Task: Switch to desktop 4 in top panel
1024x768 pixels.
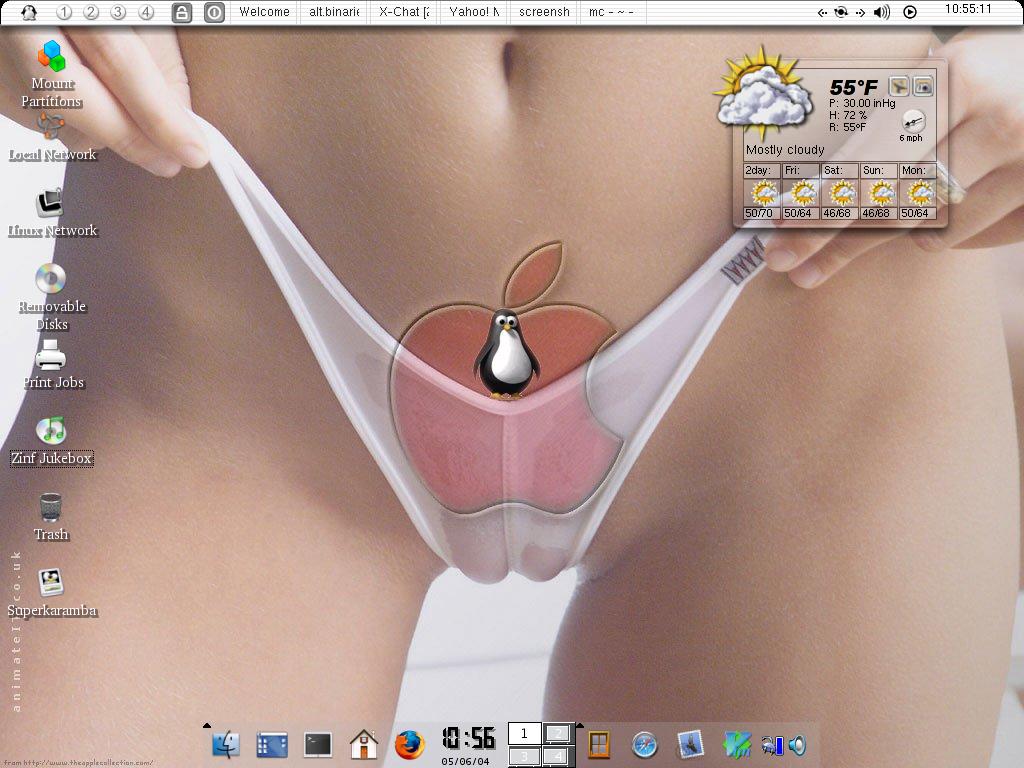Action: [x=146, y=12]
